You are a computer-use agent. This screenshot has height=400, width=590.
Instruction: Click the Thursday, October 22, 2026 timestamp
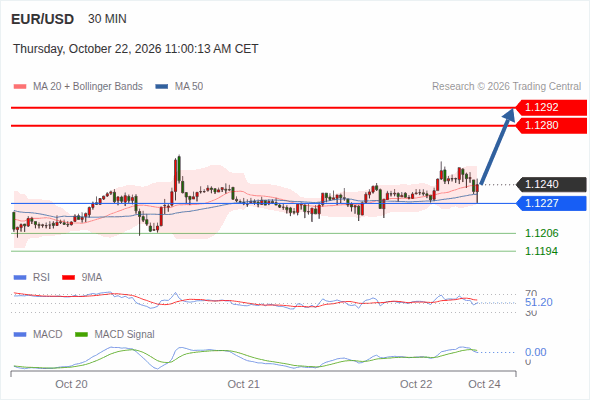click(x=136, y=49)
